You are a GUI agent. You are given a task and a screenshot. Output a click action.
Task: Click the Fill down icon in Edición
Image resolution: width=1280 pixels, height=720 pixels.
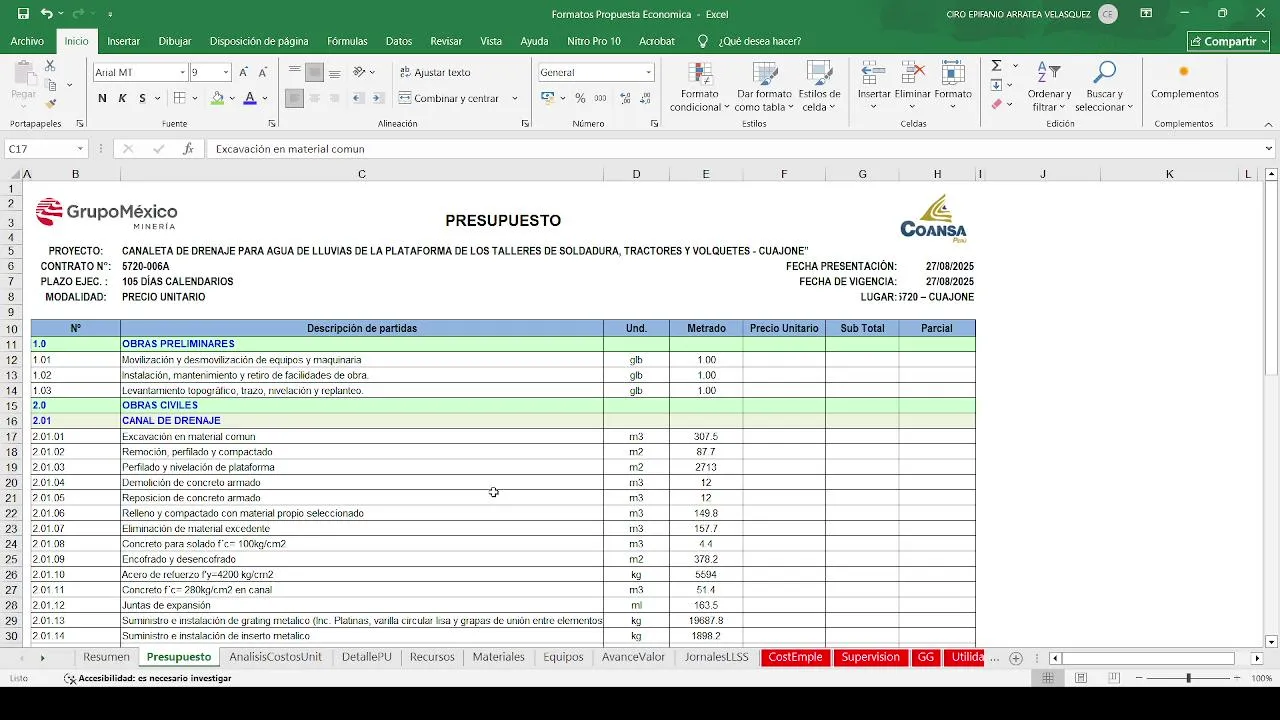click(x=996, y=85)
